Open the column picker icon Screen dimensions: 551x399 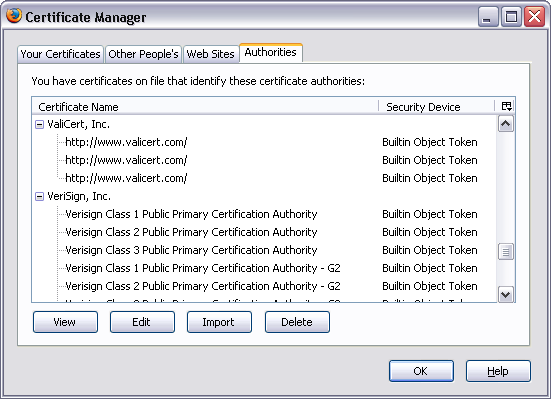[x=506, y=106]
